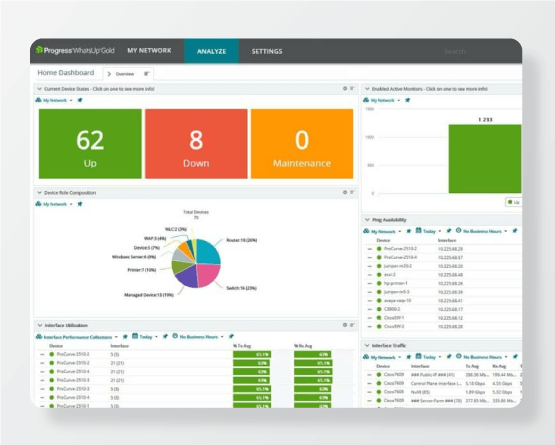
Task: Open No Business Hours dropdown in Interface Traffic
Action: pyautogui.click(x=482, y=357)
